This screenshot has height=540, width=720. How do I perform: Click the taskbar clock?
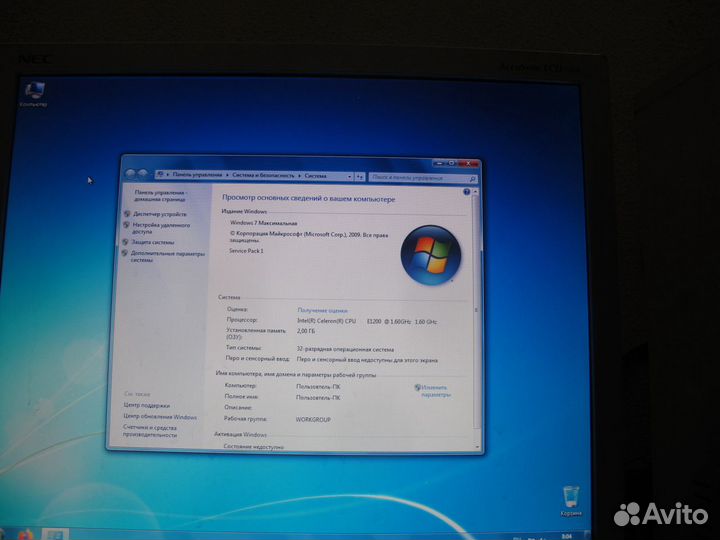click(567, 536)
